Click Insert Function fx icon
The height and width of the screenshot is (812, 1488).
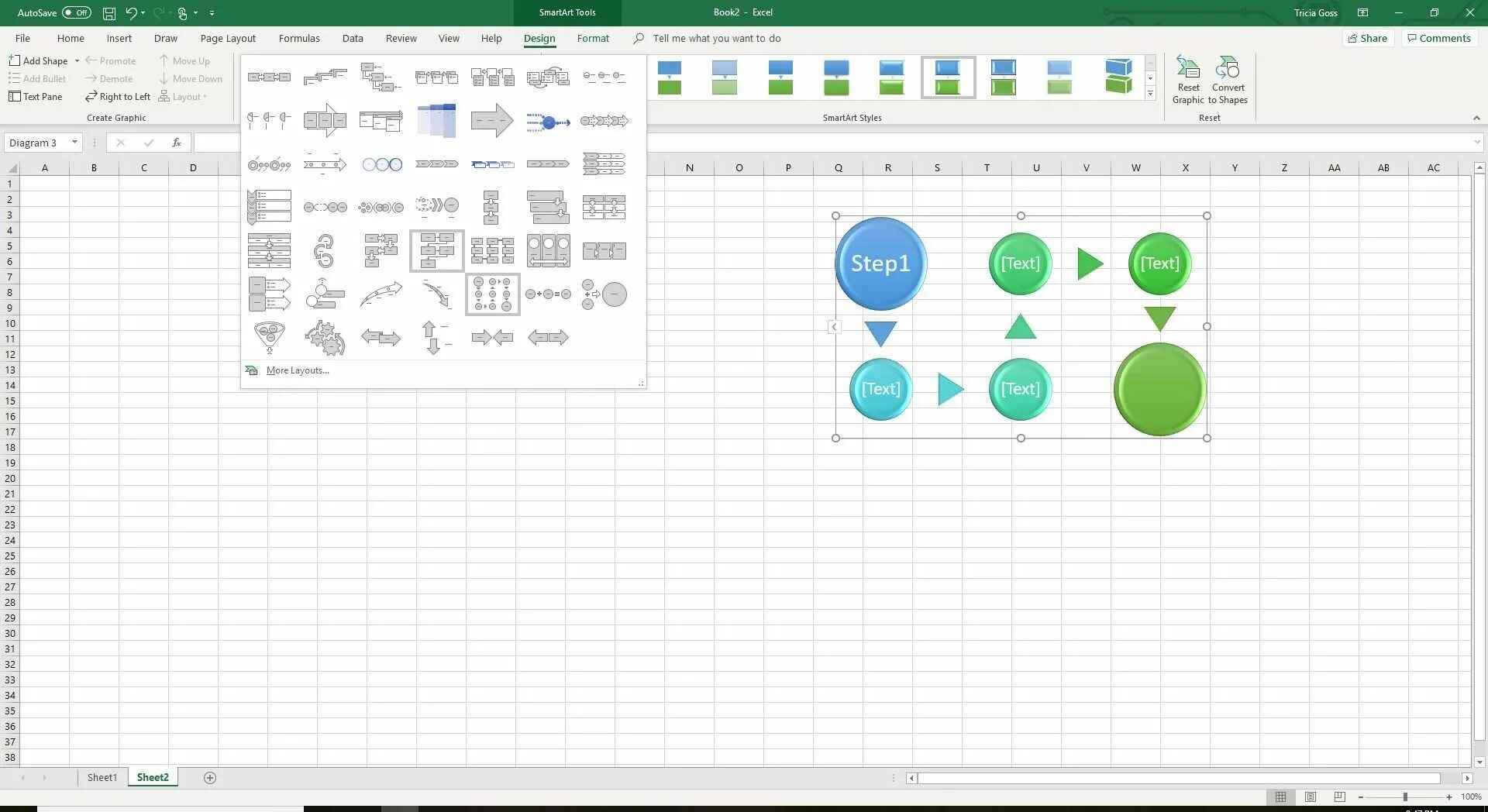click(x=177, y=143)
